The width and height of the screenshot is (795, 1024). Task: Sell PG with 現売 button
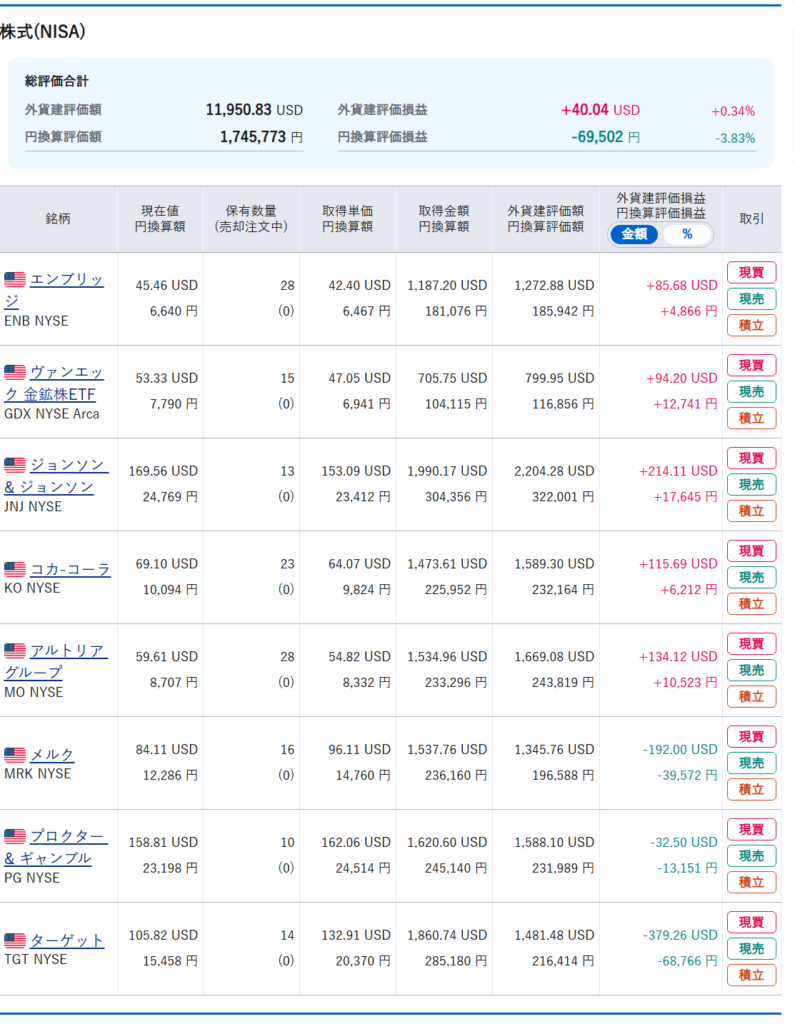pos(751,856)
